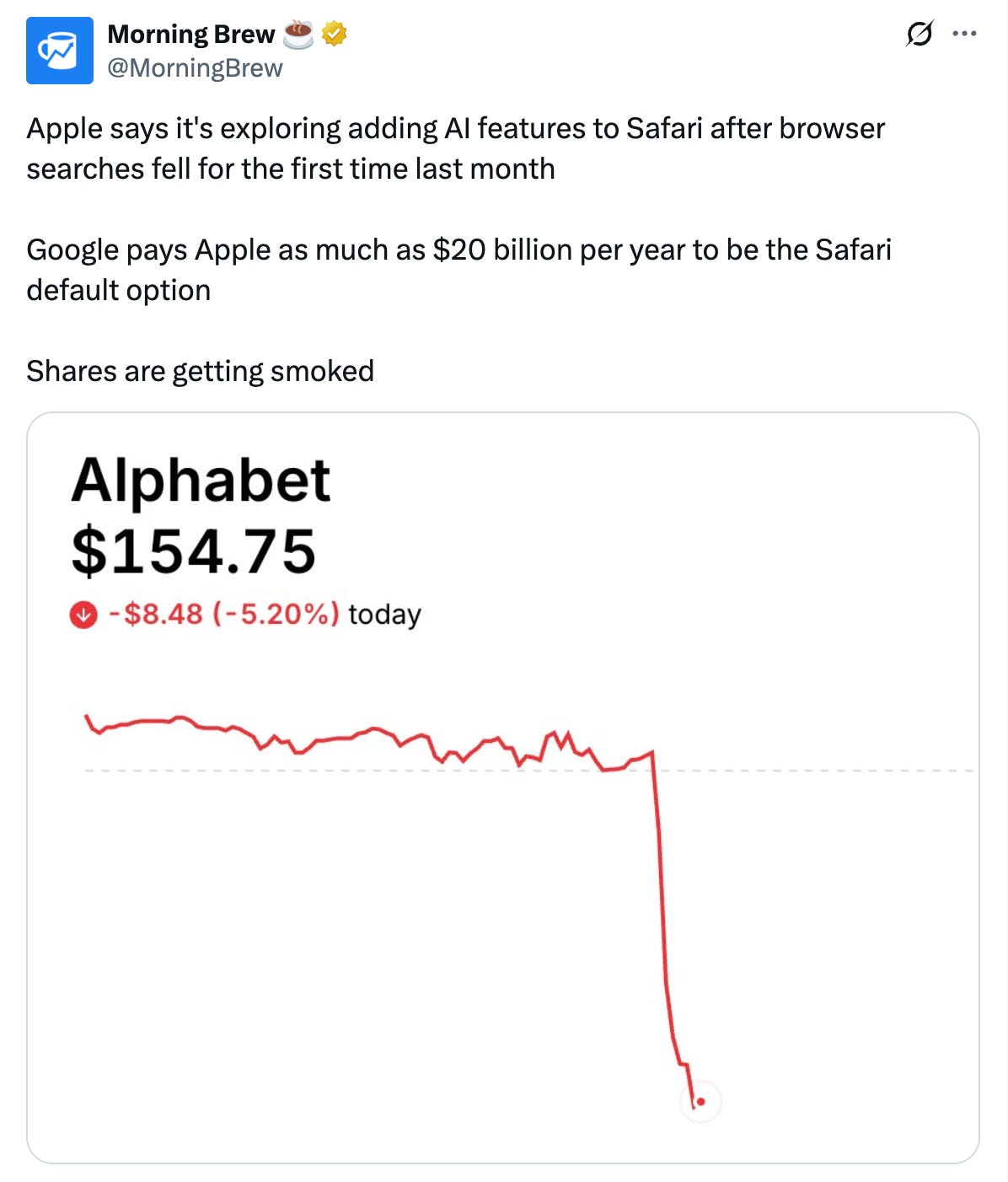
Task: Click the "Shares are getting smoked" line
Action: (x=201, y=371)
